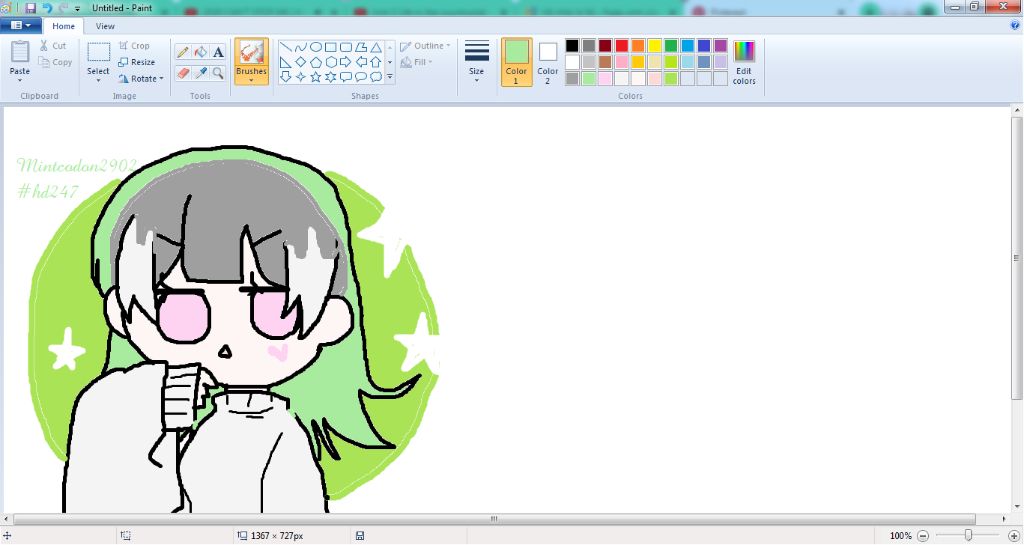Screen dimensions: 1024x545
Task: Click the rectangular Select tool icon
Action: [99, 52]
